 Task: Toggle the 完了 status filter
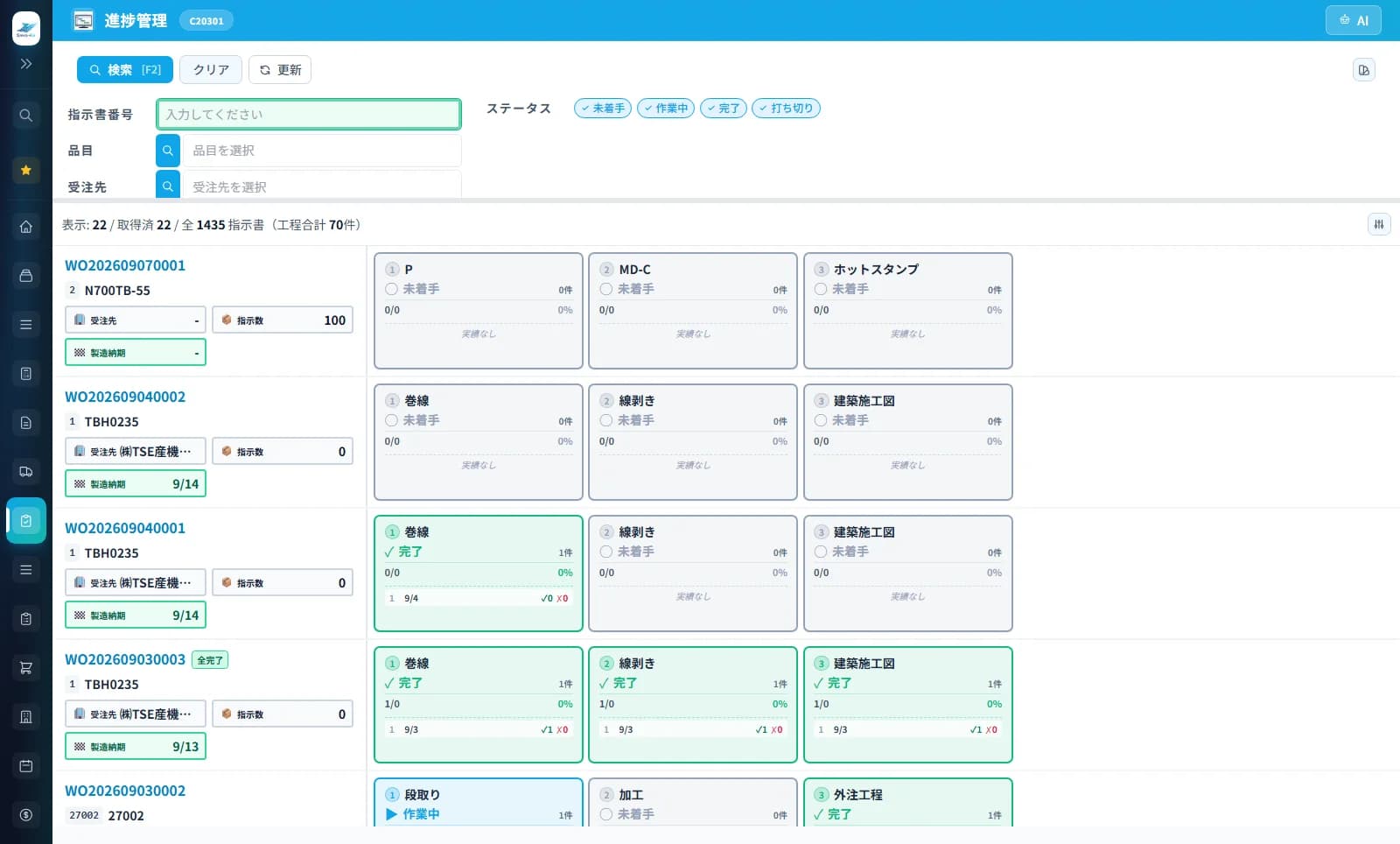[x=724, y=109]
